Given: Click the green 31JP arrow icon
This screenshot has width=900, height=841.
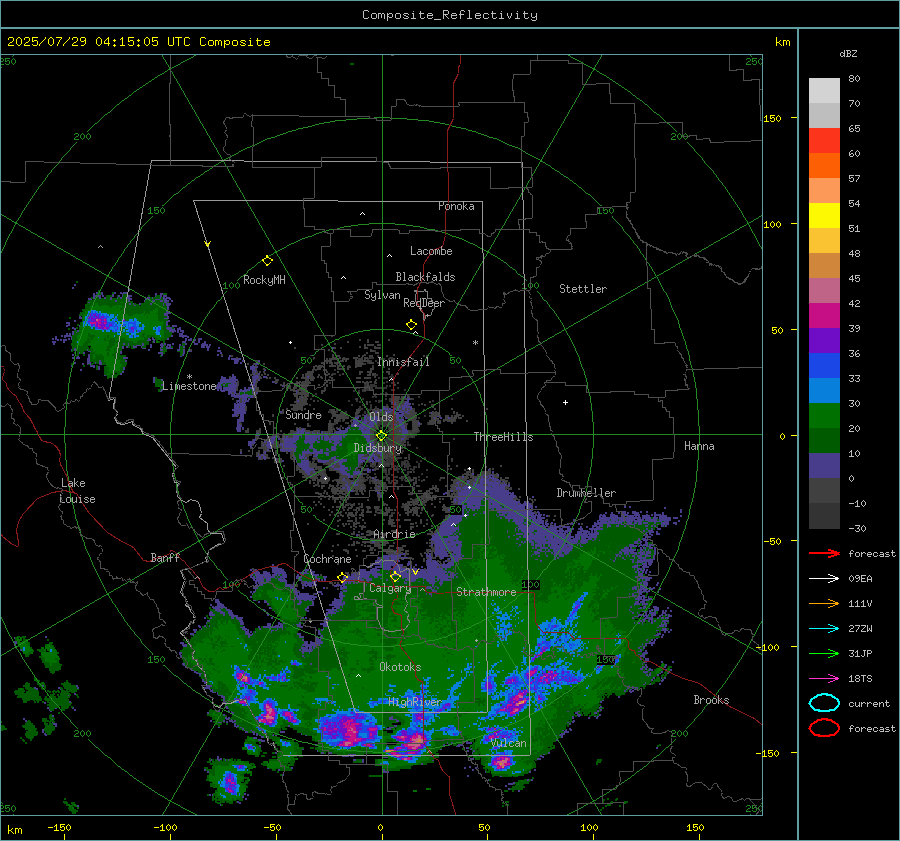Looking at the screenshot, I should click(824, 653).
